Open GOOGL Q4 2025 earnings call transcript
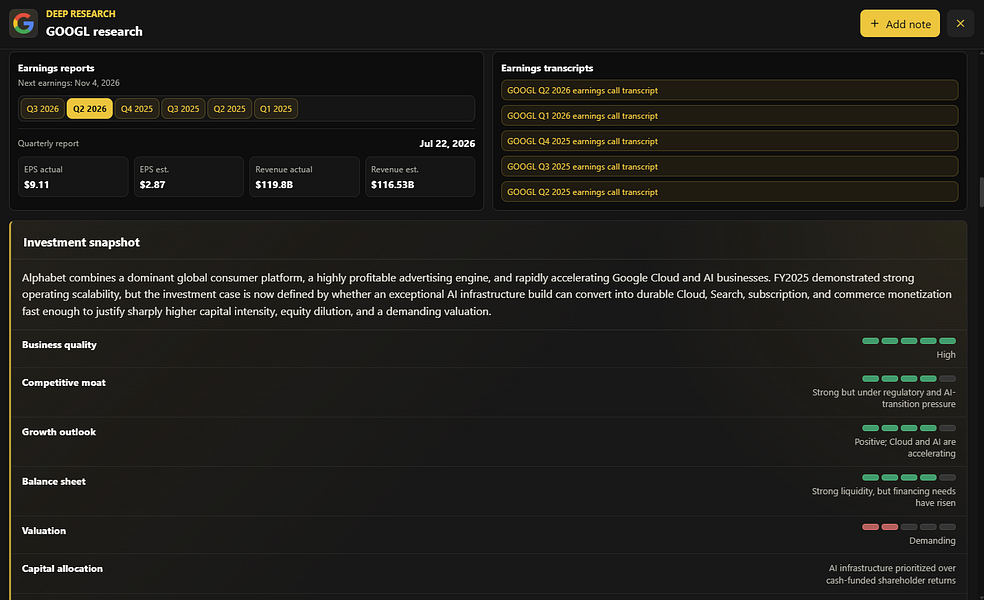 729,141
